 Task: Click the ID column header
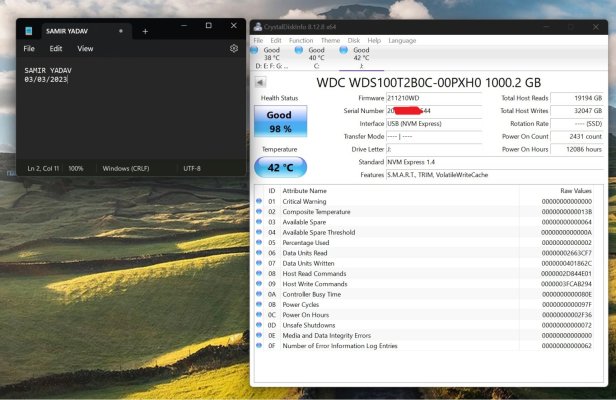271,191
